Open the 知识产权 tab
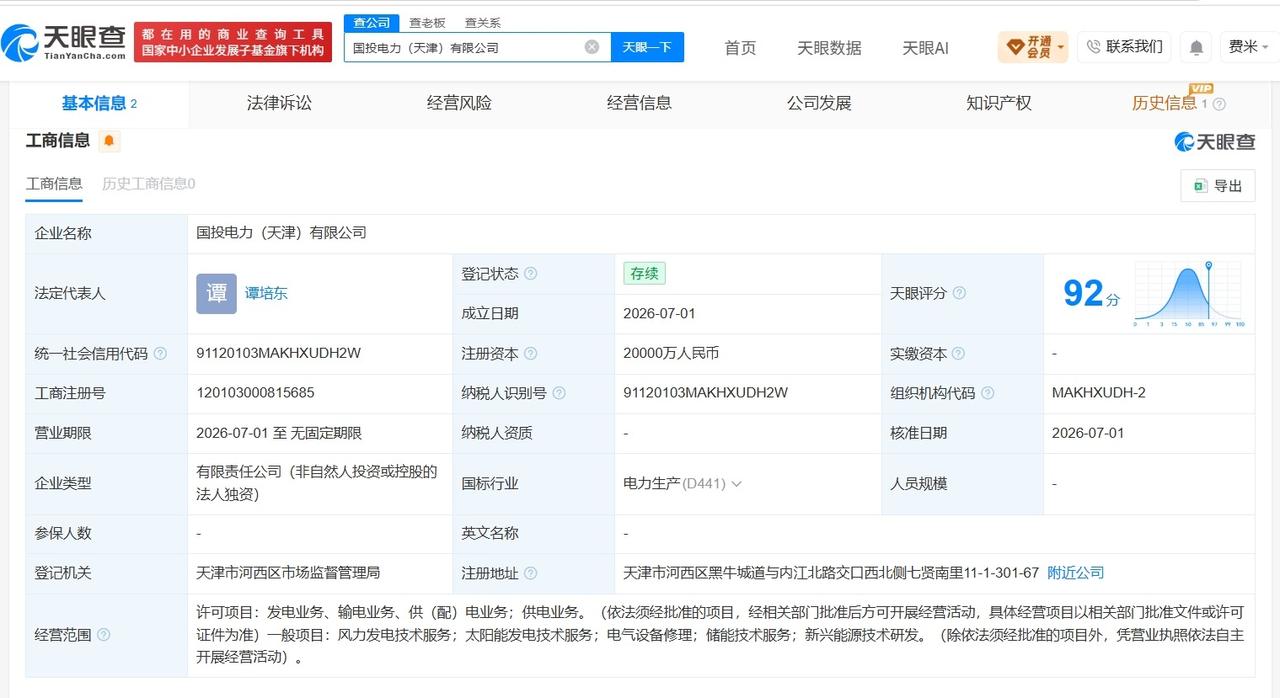Screen dimensions: 1280x698 point(999,103)
